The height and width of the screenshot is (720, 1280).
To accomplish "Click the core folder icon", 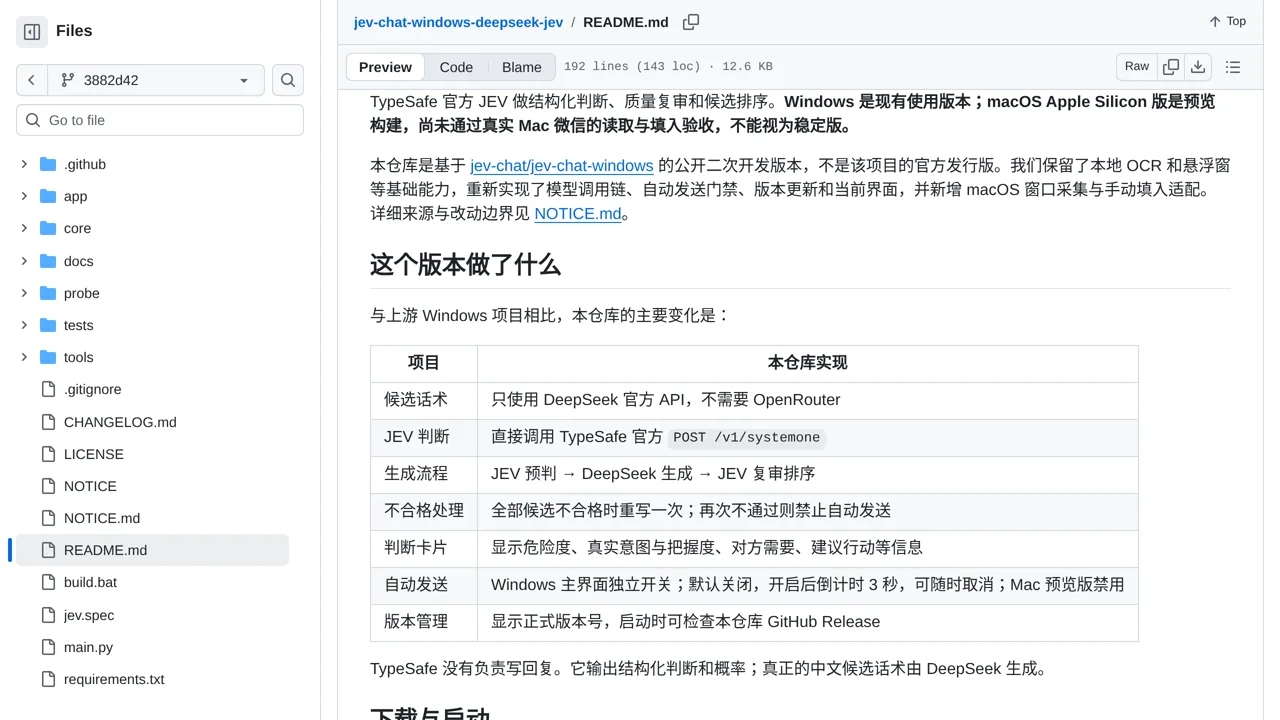I will click(x=48, y=228).
